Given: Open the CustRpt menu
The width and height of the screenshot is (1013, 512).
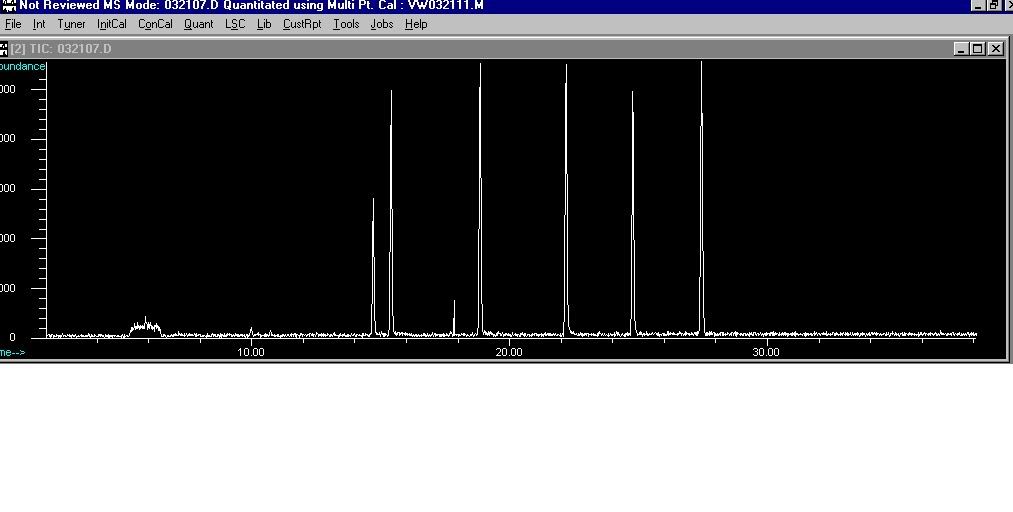Looking at the screenshot, I should (302, 24).
